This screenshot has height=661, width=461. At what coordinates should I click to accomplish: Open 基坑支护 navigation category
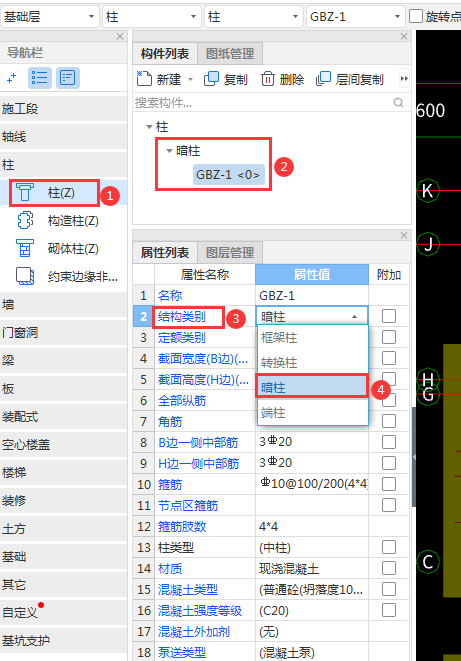pos(63,640)
